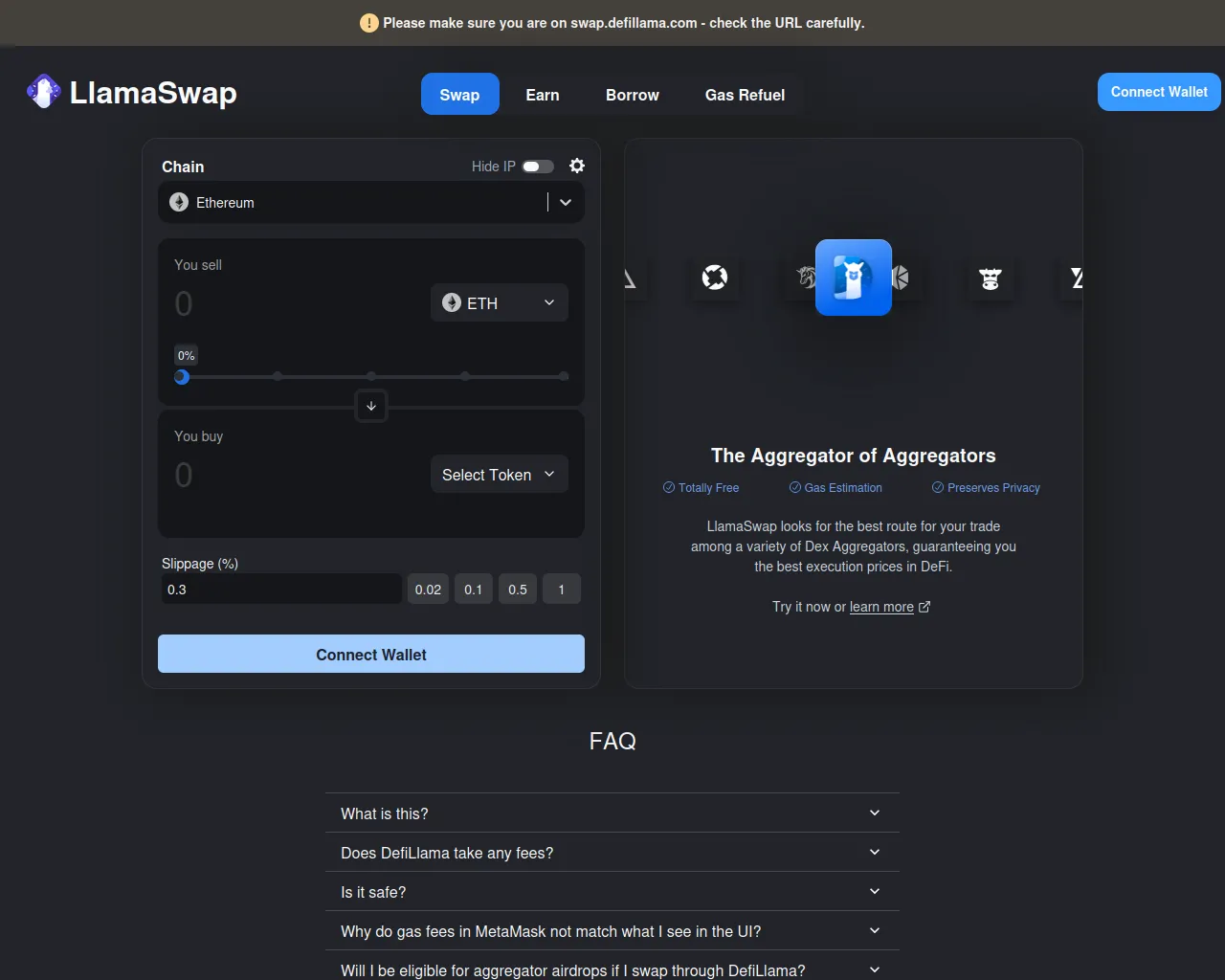1225x980 pixels.
Task: Expand the "What is this?" FAQ
Action: coord(612,813)
